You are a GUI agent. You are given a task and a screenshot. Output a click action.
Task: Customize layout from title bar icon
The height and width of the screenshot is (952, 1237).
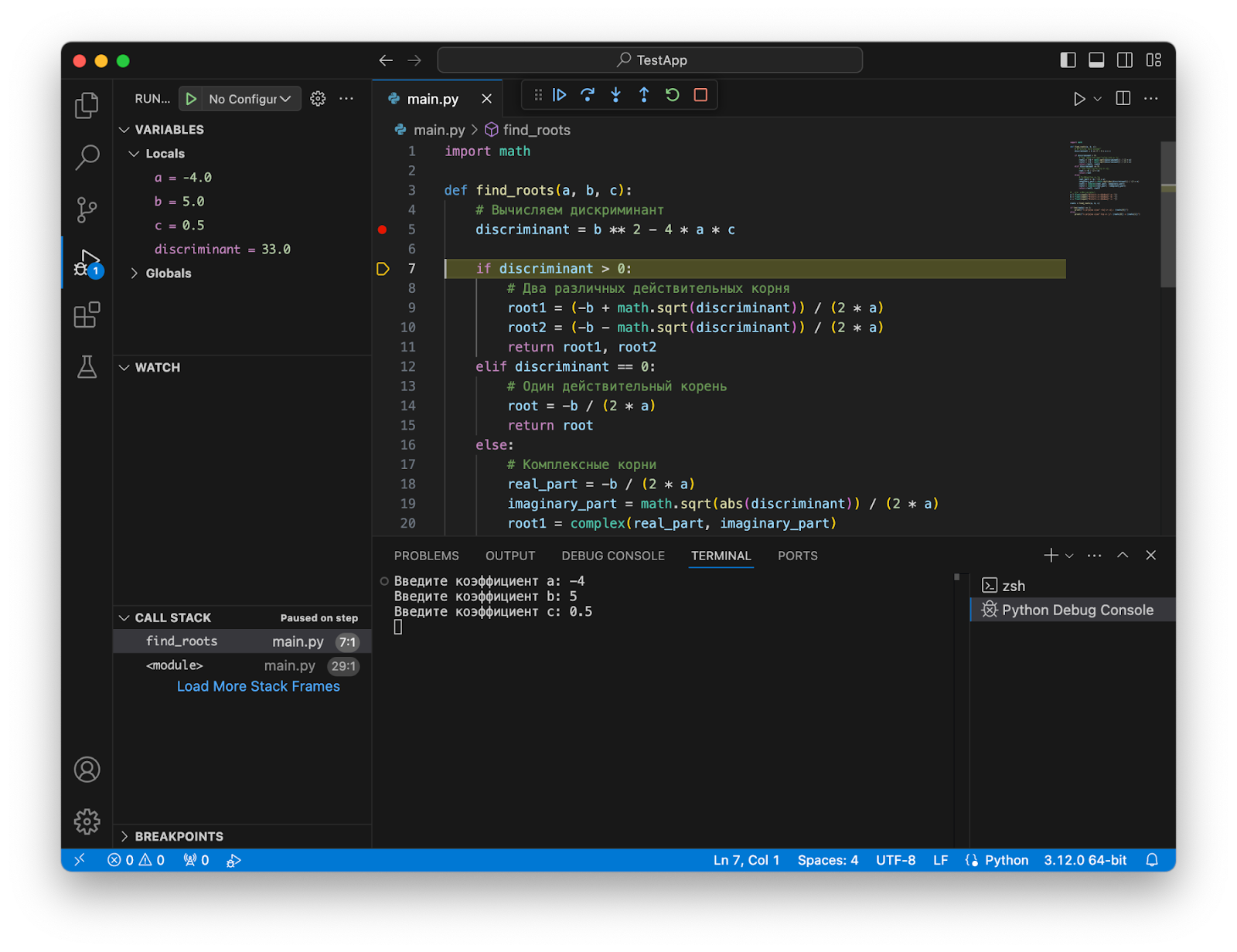click(x=1154, y=60)
